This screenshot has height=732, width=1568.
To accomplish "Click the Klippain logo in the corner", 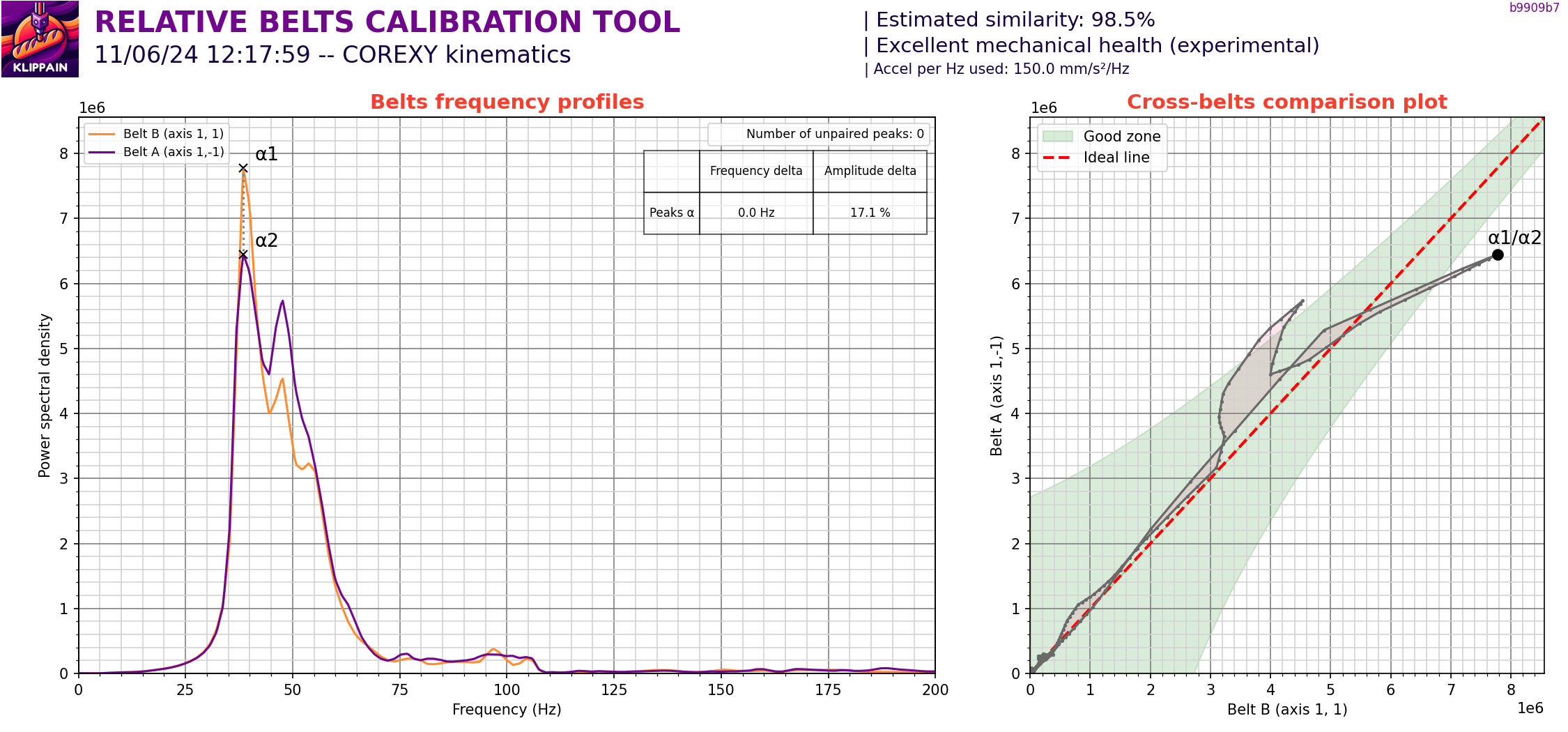I will coord(40,39).
